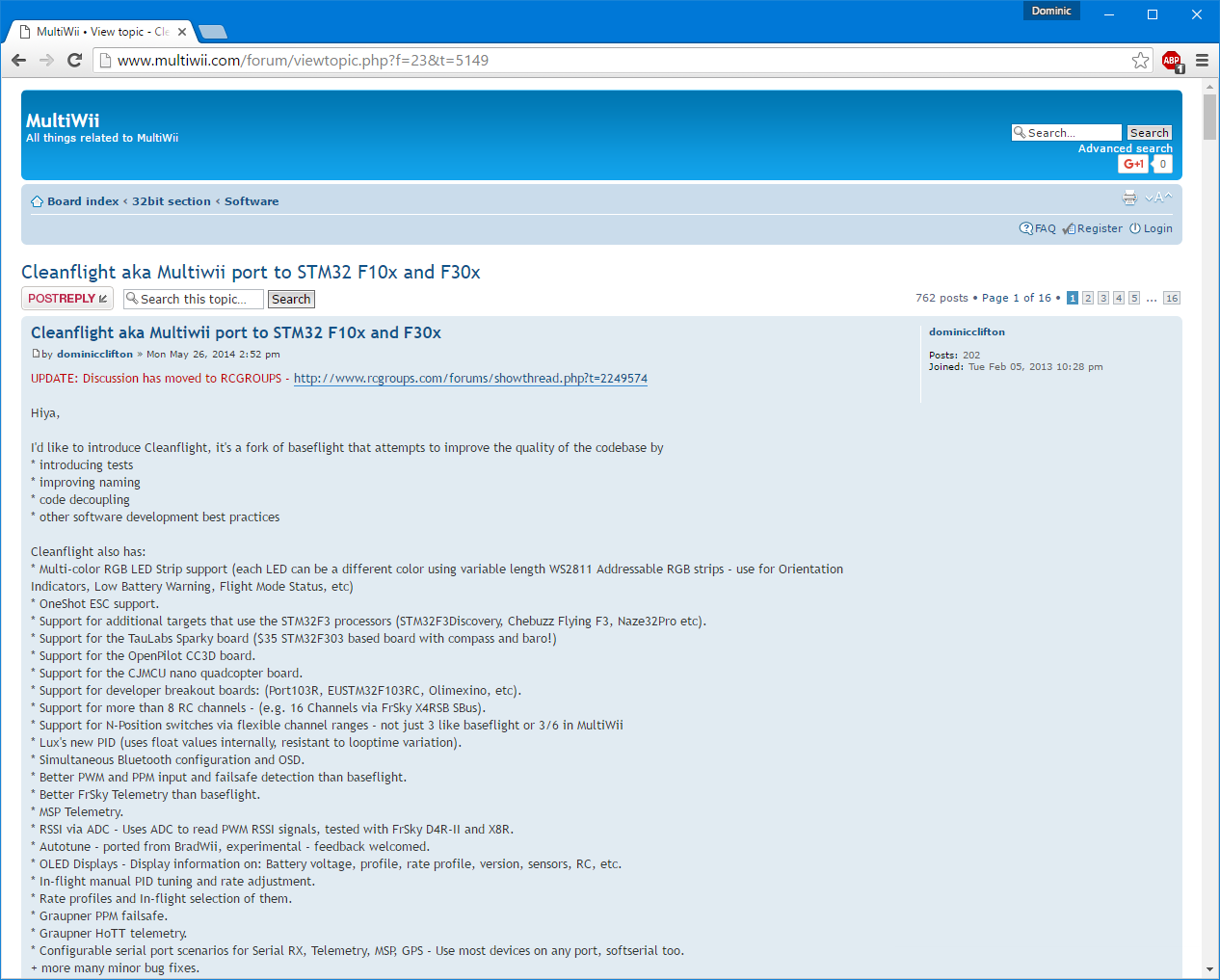Screen dimensions: 1220x980
Task: Click 'other software development best practices' line
Action: coord(155,517)
